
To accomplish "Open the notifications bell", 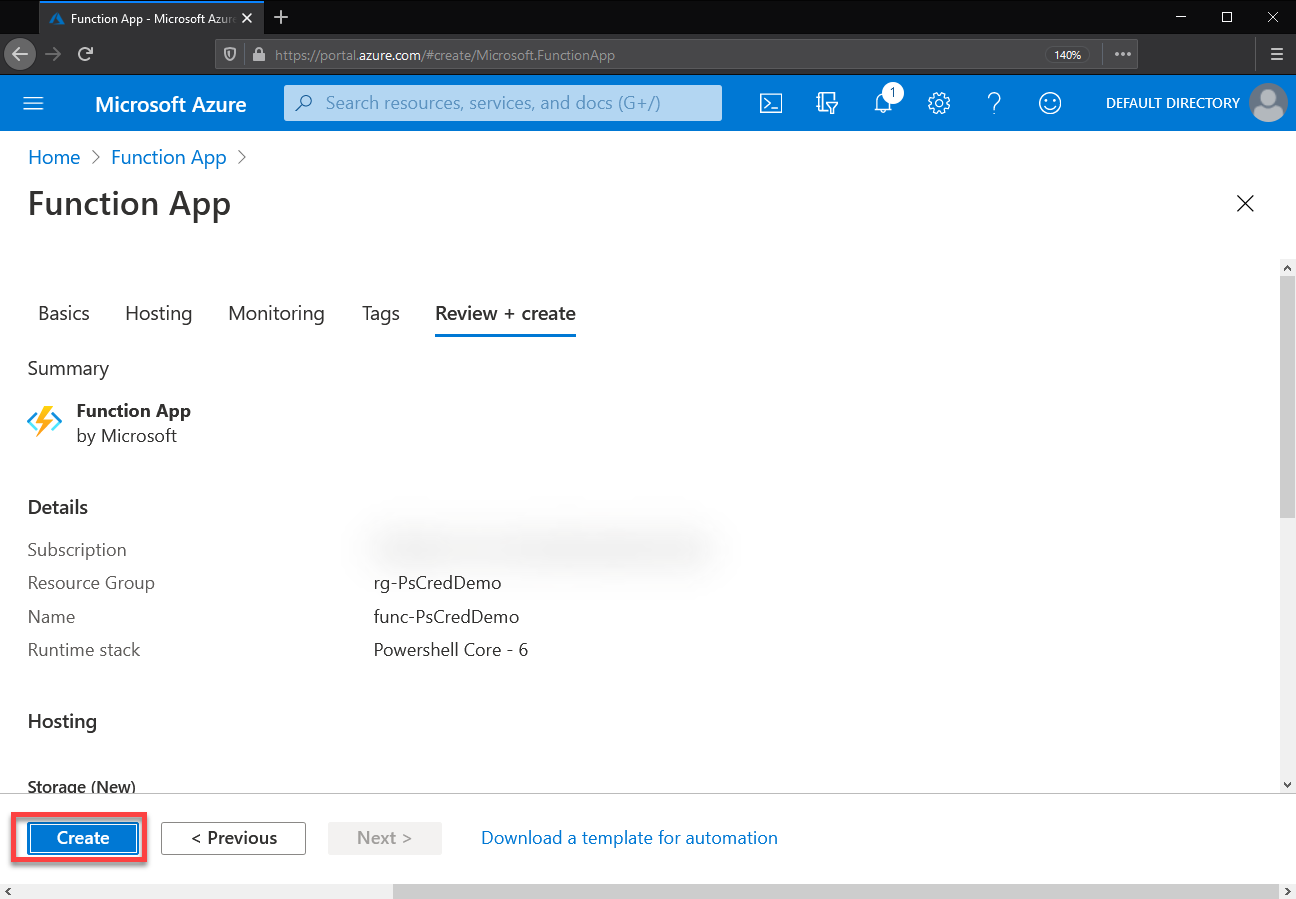I will click(x=883, y=103).
